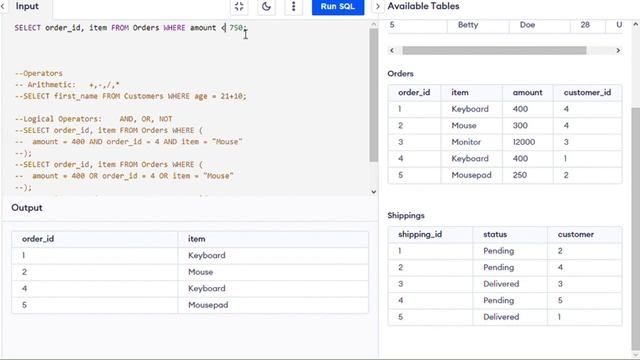The width and height of the screenshot is (640, 360).
Task: Click amount header in Orders table
Action: click(x=527, y=93)
